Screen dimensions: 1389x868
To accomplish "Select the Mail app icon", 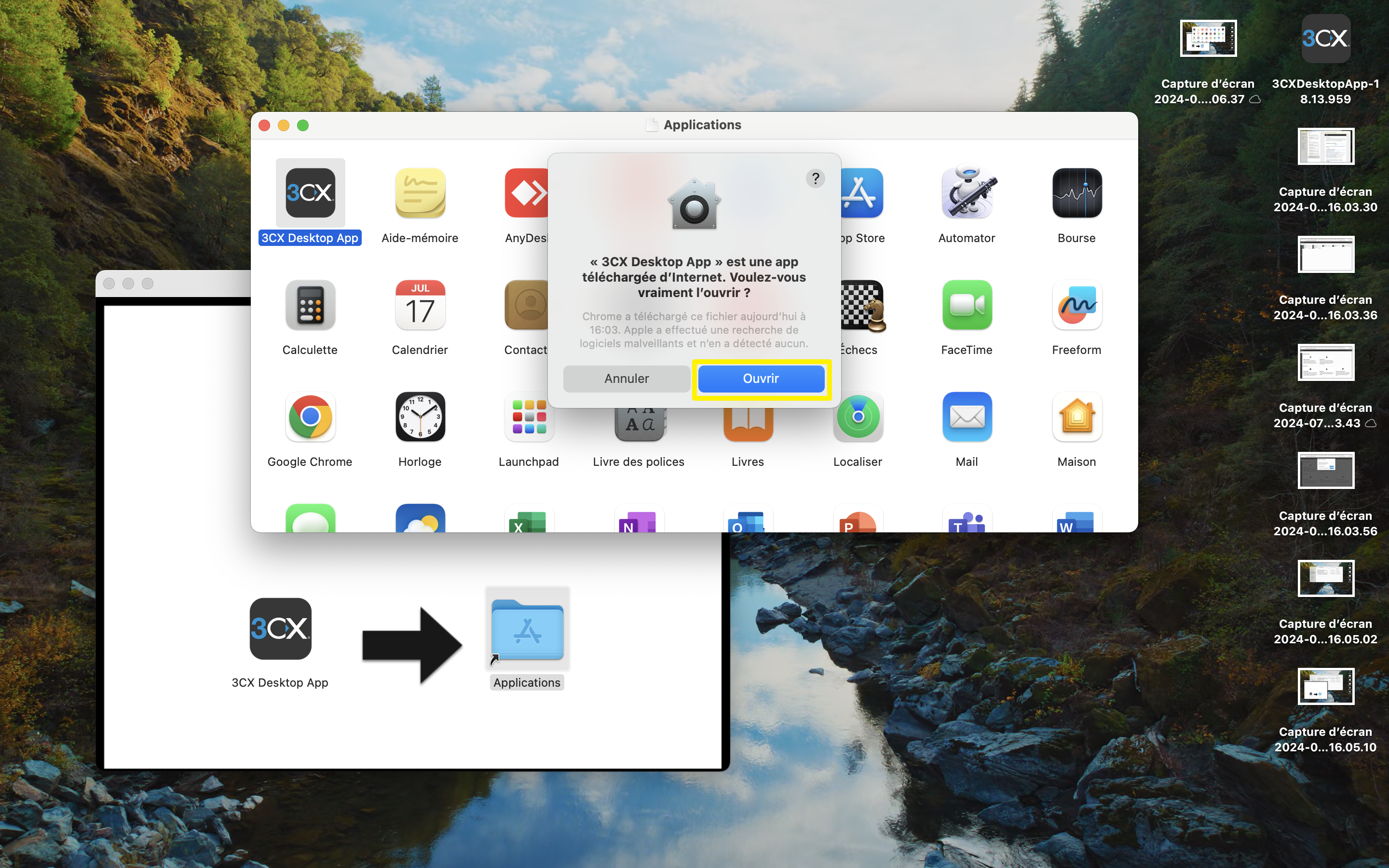I will [967, 417].
